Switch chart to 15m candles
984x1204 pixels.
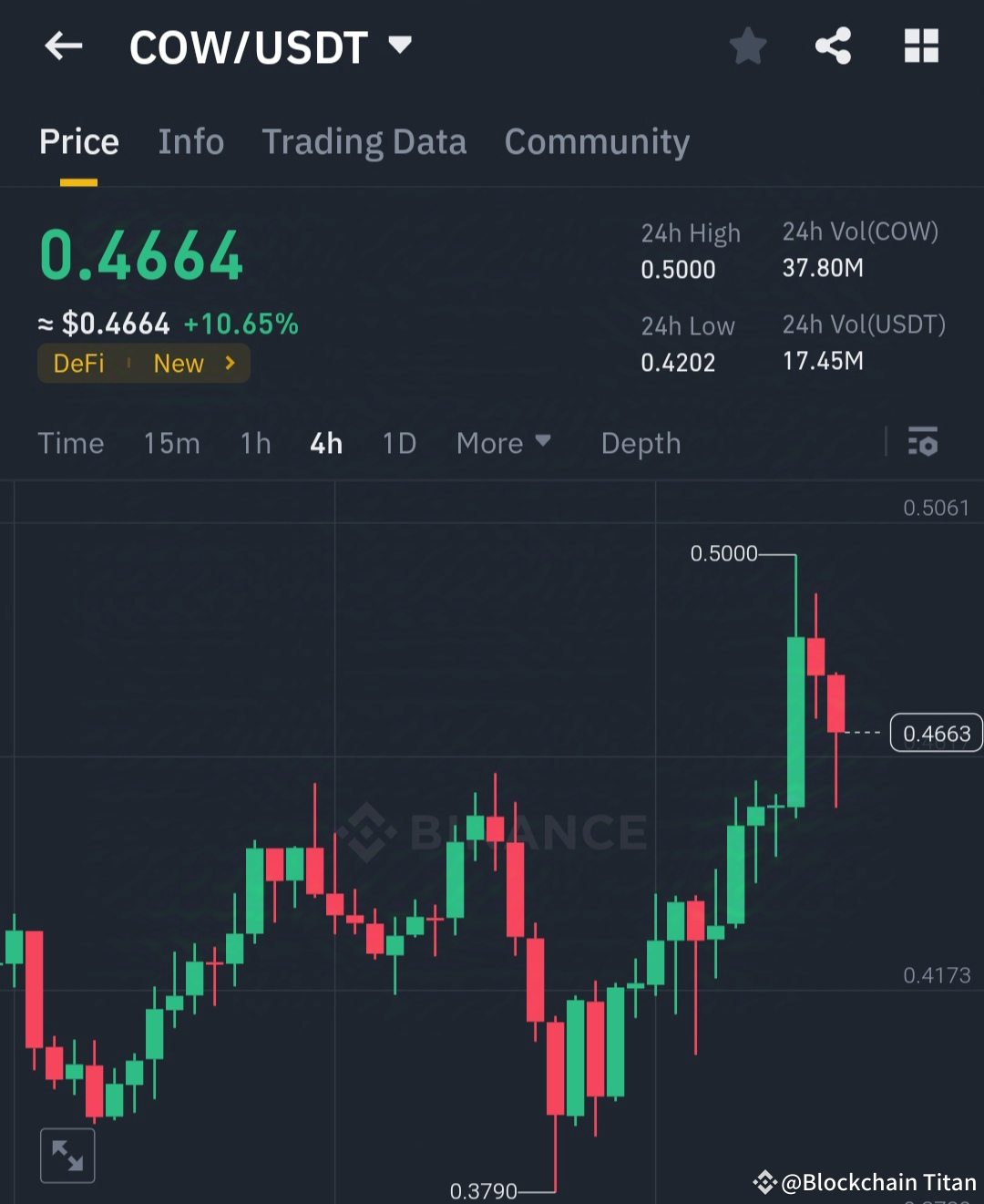point(171,443)
